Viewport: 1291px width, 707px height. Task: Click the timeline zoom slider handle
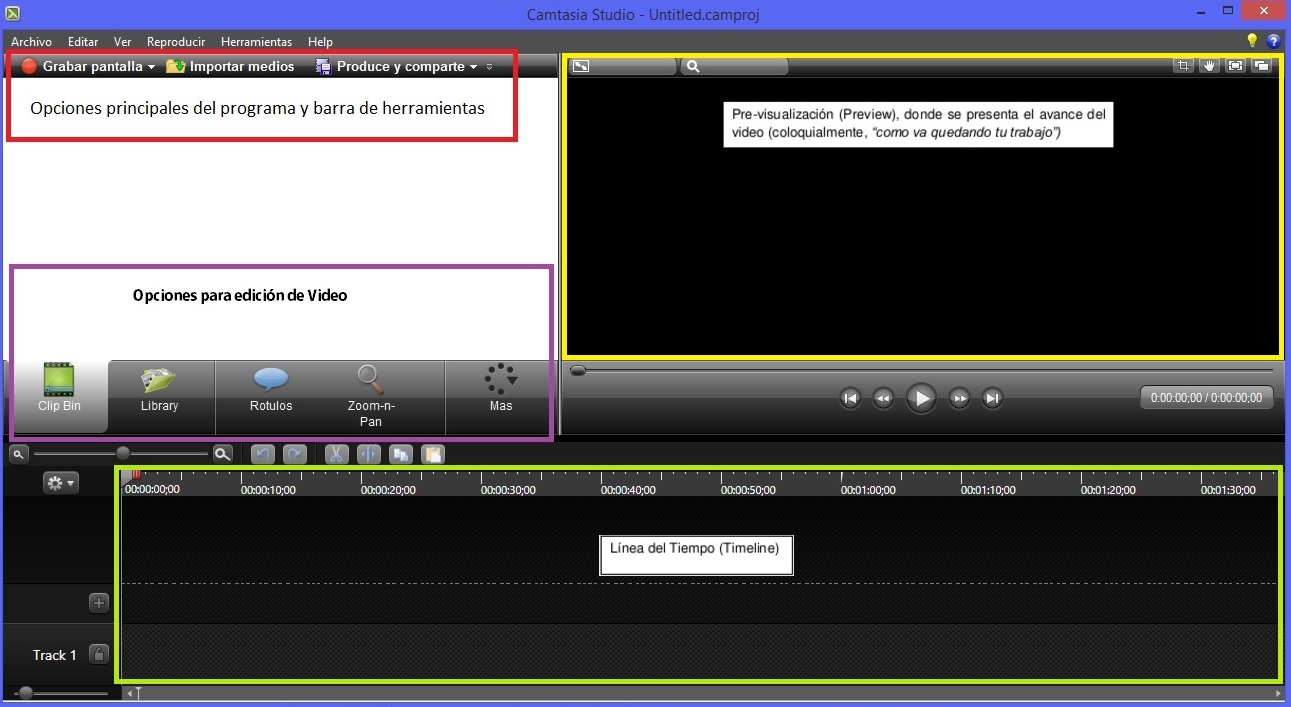coord(123,454)
